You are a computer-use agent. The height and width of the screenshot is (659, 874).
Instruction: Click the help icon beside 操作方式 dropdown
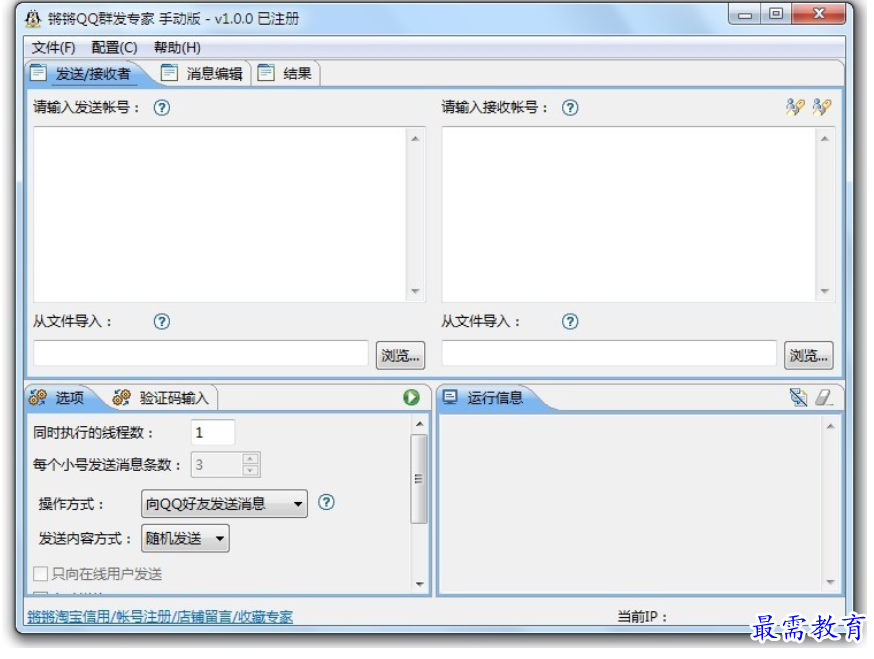tap(326, 502)
